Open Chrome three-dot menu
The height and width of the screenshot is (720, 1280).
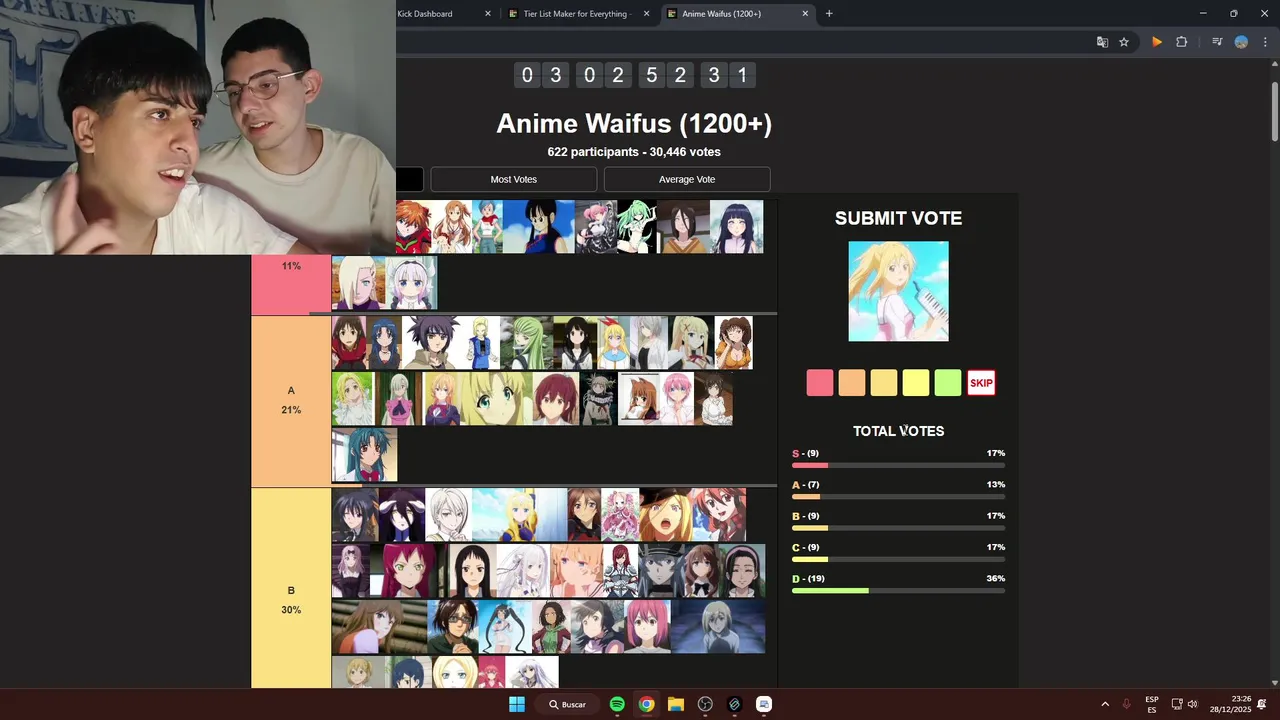point(1263,42)
